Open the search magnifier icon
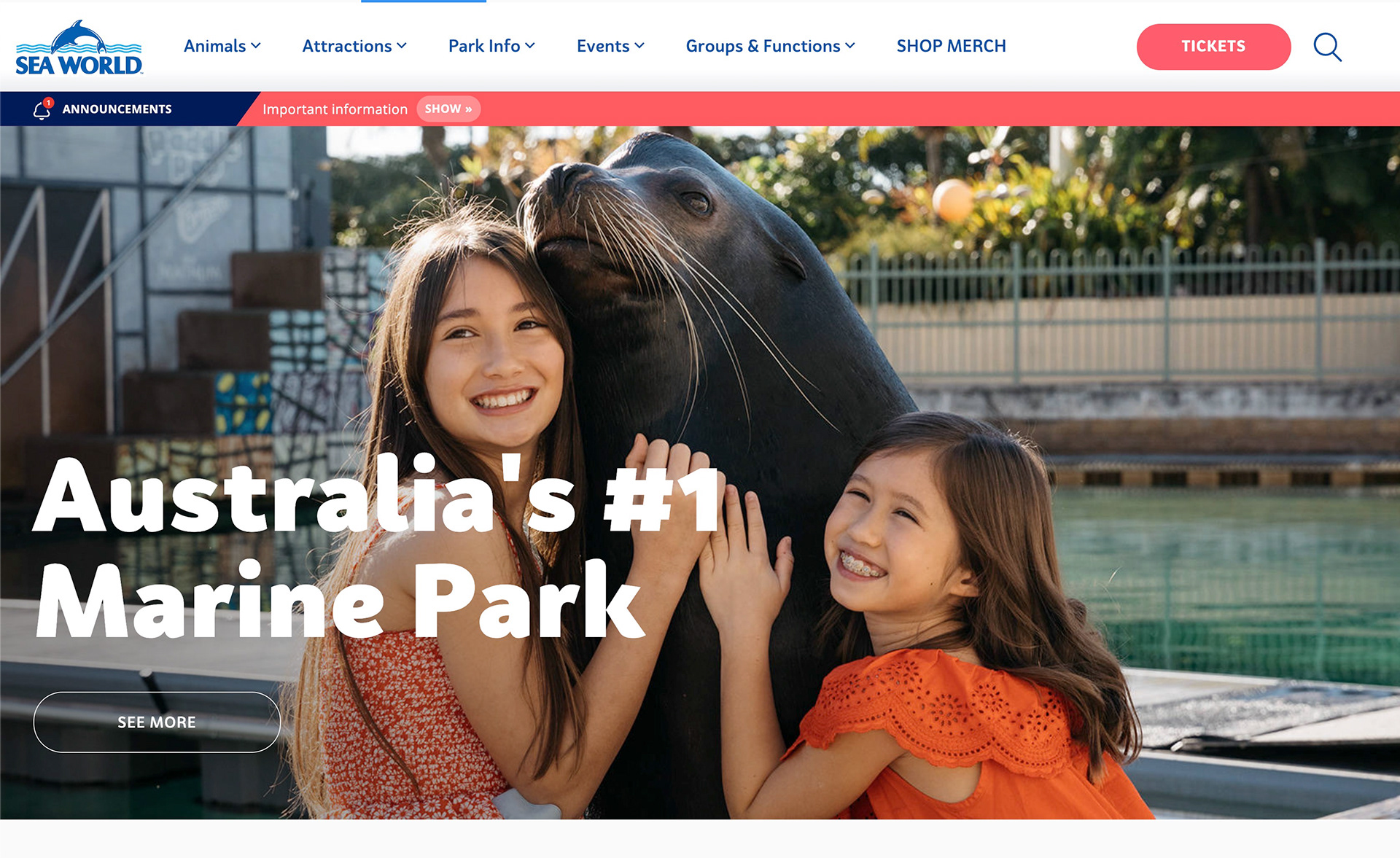Image resolution: width=1400 pixels, height=858 pixels. click(1327, 47)
